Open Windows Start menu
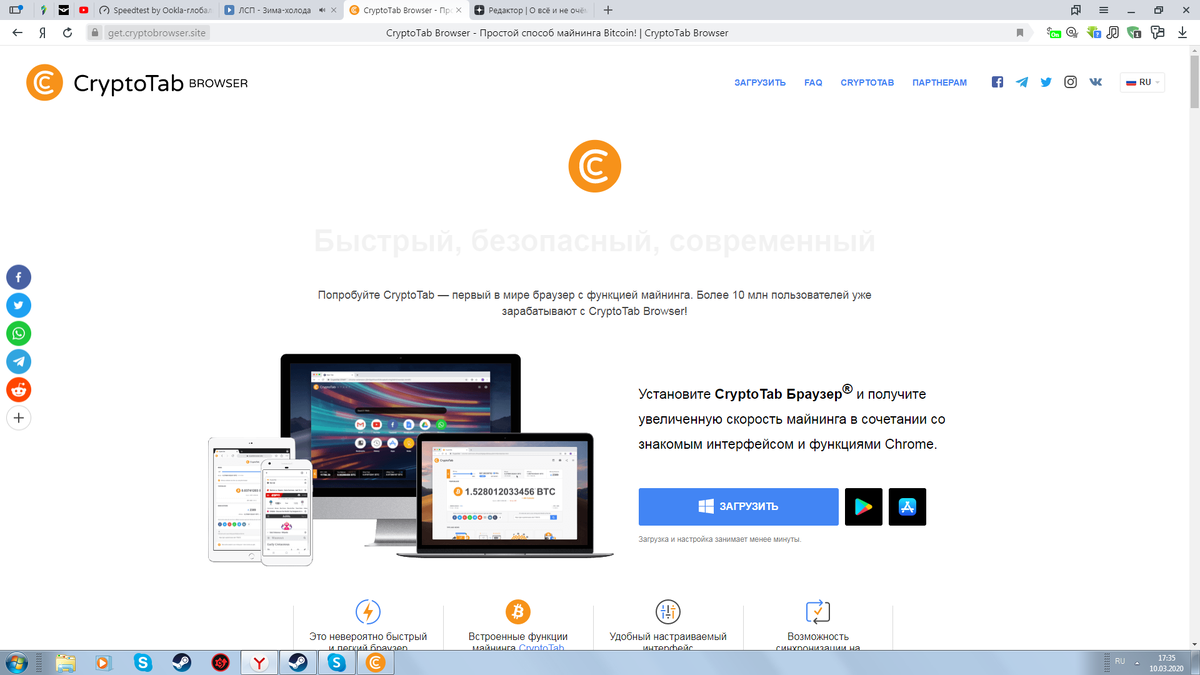This screenshot has width=1200, height=675. [x=19, y=662]
